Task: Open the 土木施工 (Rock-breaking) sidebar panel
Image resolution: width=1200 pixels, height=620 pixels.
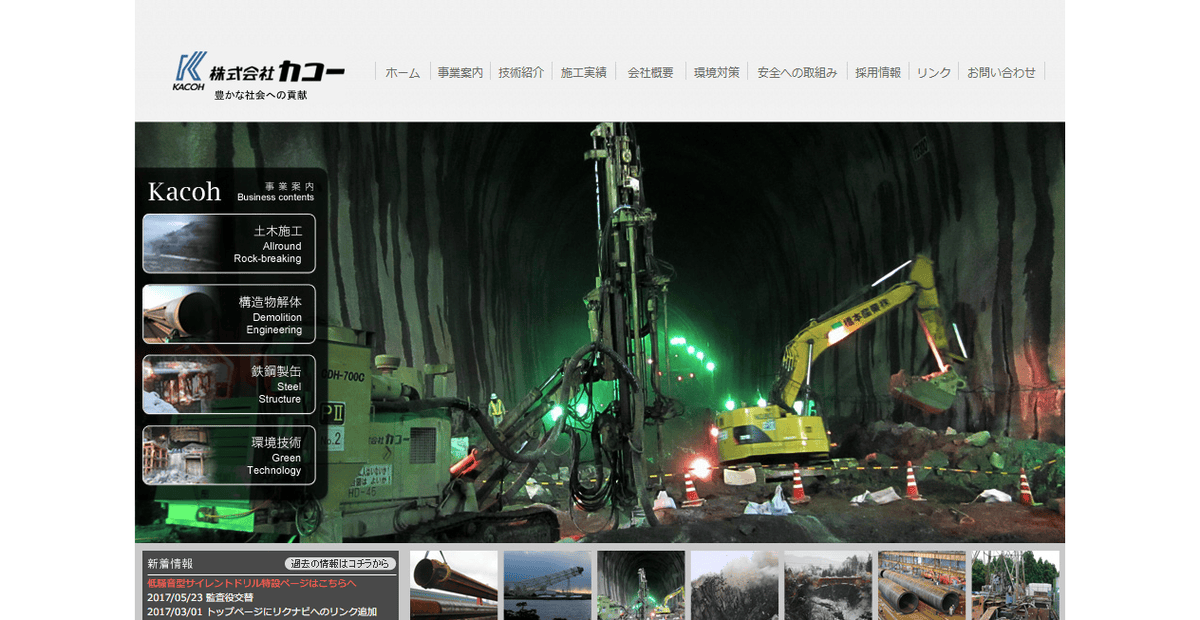Action: [x=228, y=243]
